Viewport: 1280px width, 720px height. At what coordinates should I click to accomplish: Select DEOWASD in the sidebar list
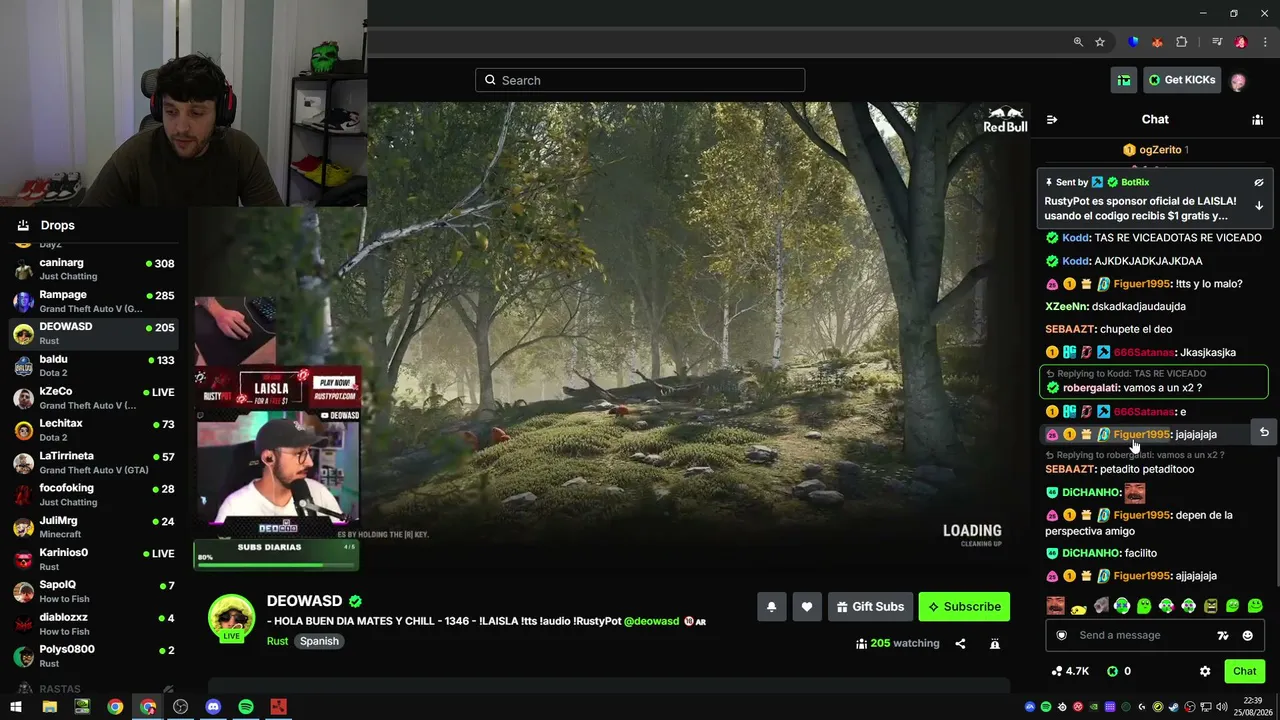click(x=92, y=333)
